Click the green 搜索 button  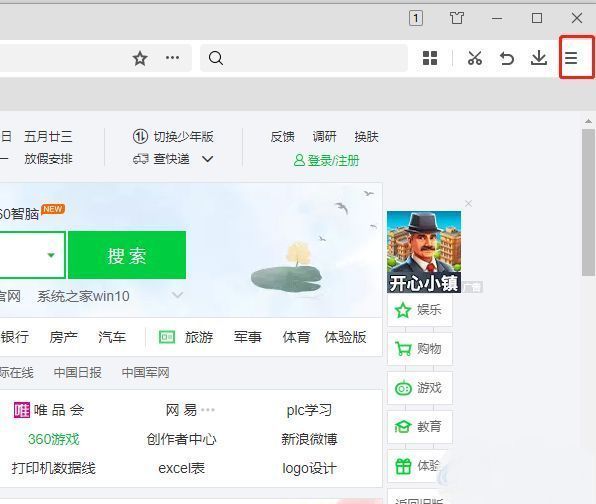tap(127, 255)
